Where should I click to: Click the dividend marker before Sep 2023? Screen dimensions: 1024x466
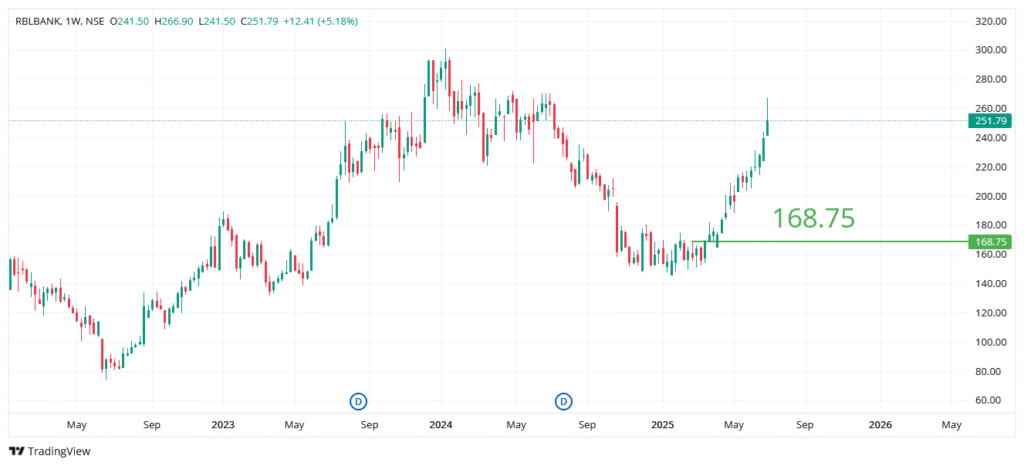[358, 402]
